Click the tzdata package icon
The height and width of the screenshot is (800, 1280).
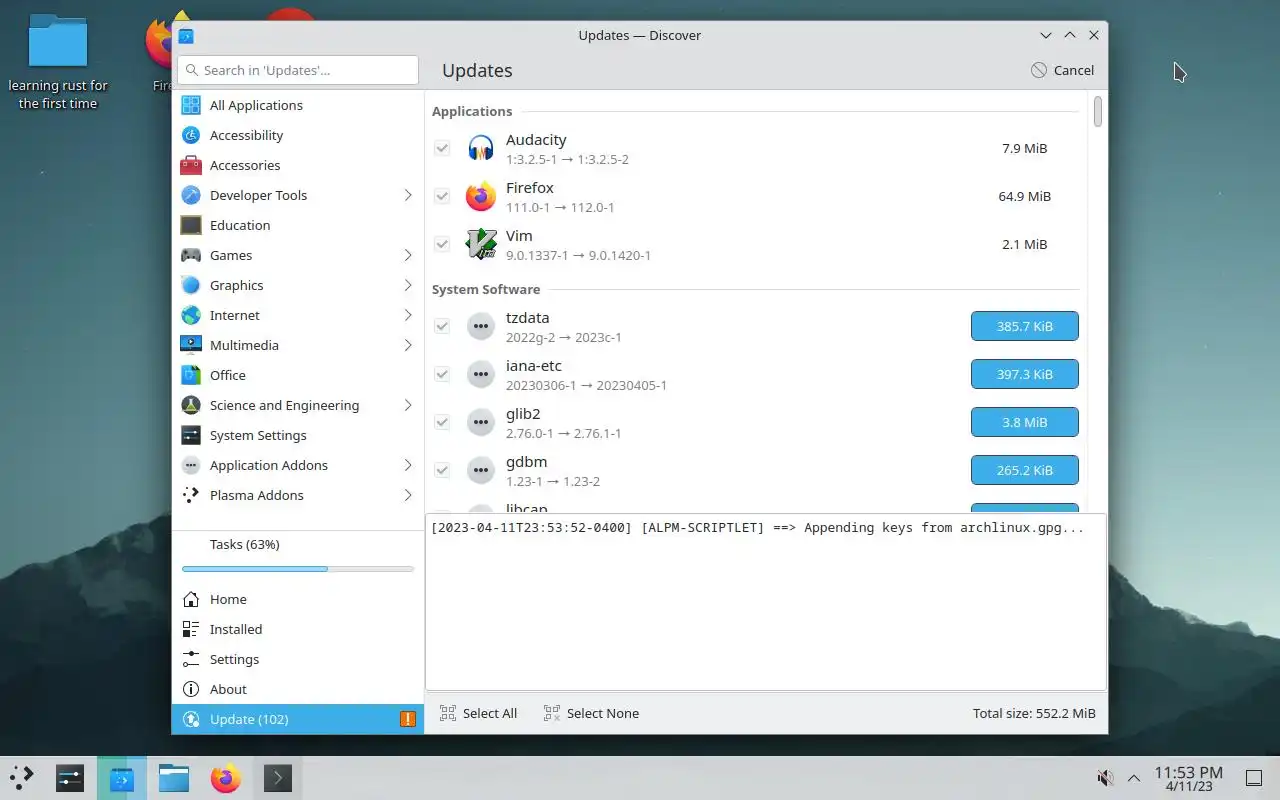tap(481, 327)
